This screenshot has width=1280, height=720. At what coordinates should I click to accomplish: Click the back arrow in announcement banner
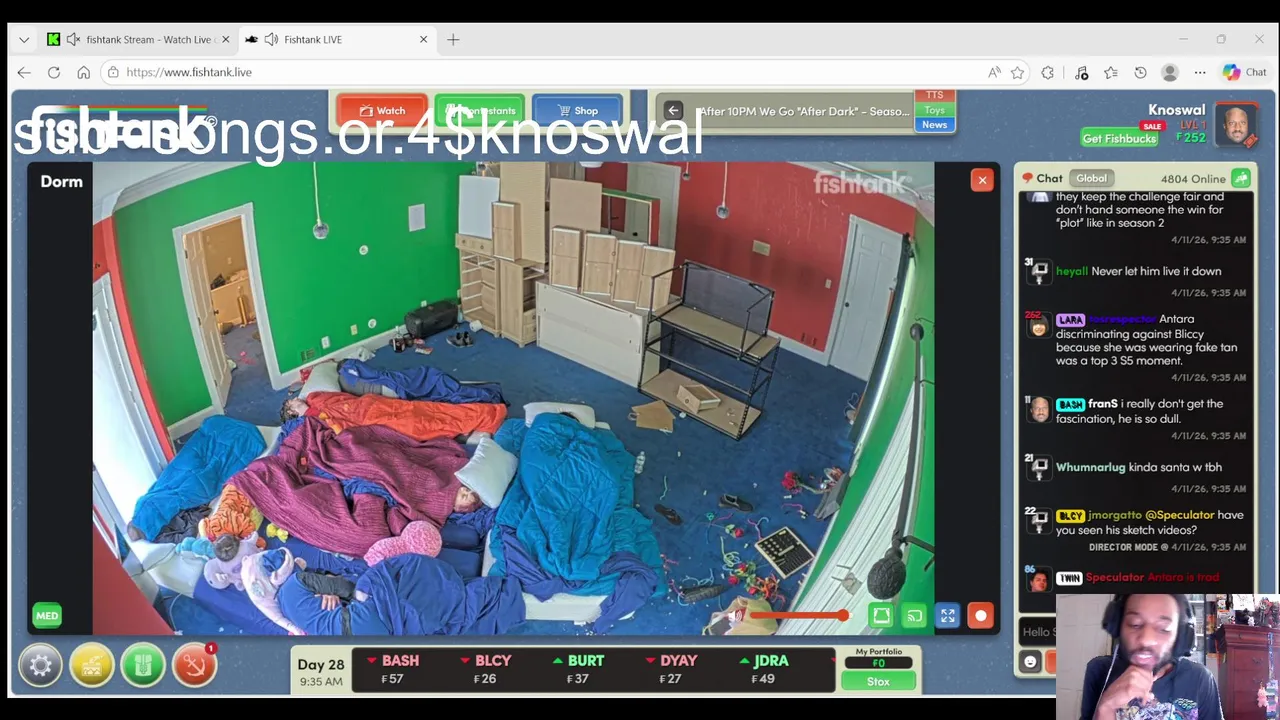673,111
